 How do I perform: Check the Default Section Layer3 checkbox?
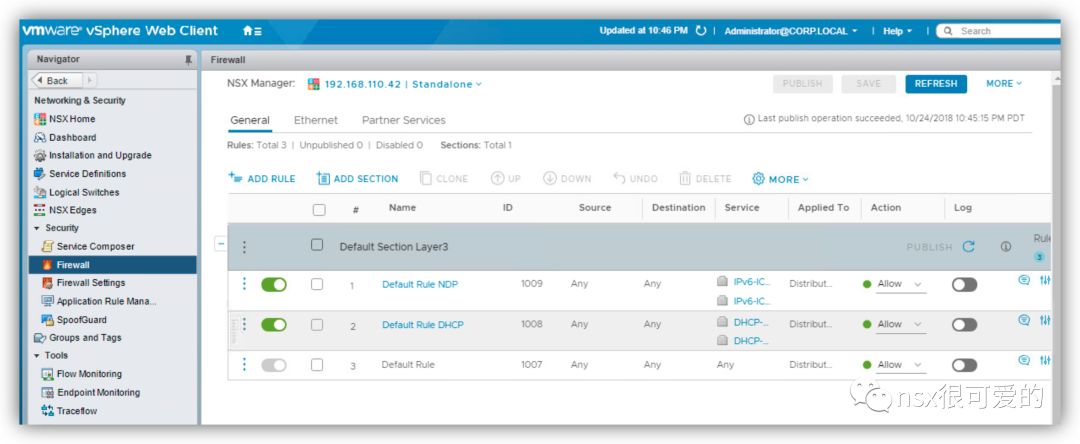pyautogui.click(x=317, y=244)
